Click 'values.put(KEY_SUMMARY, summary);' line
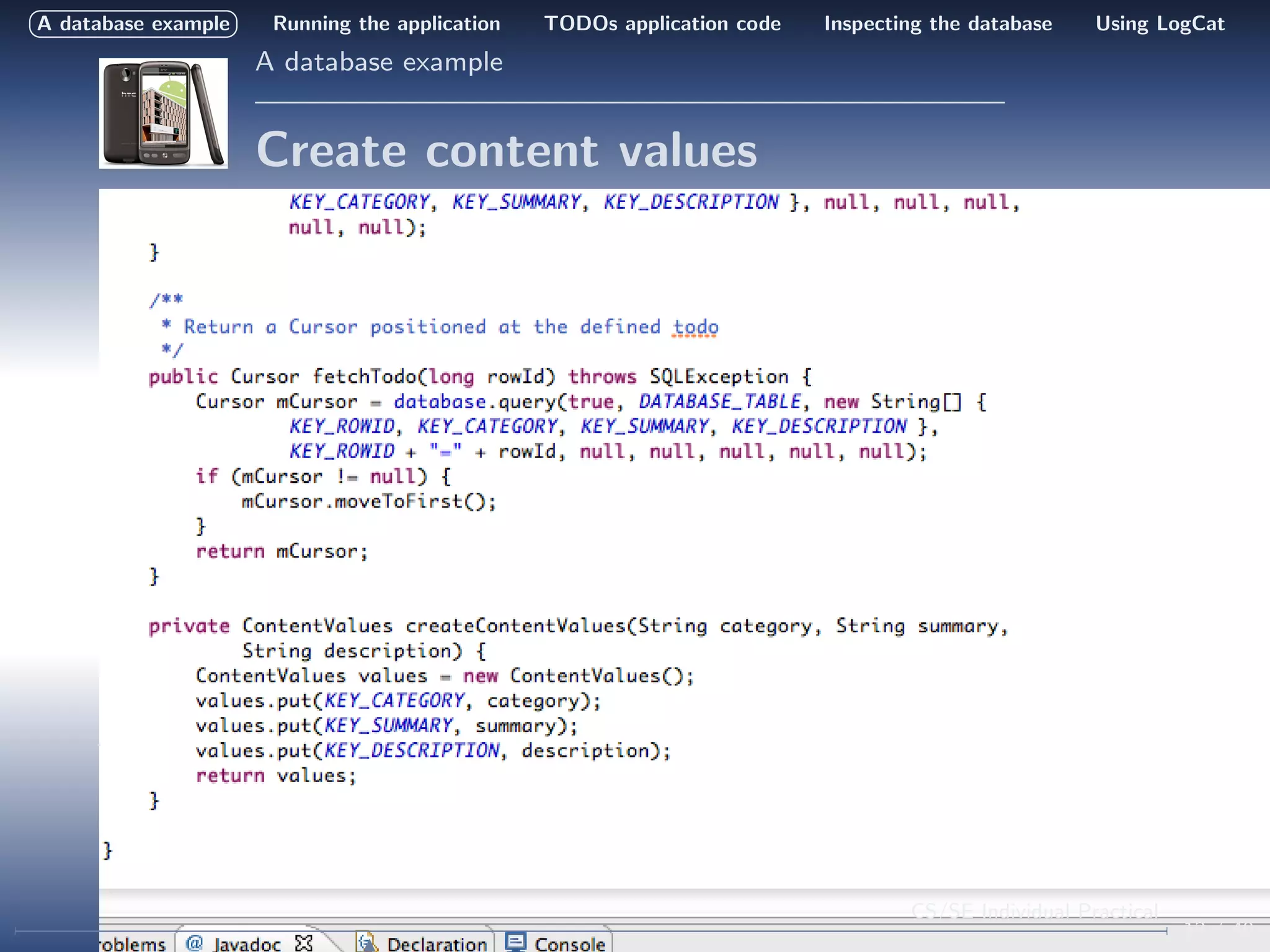1270x952 pixels. click(x=386, y=726)
